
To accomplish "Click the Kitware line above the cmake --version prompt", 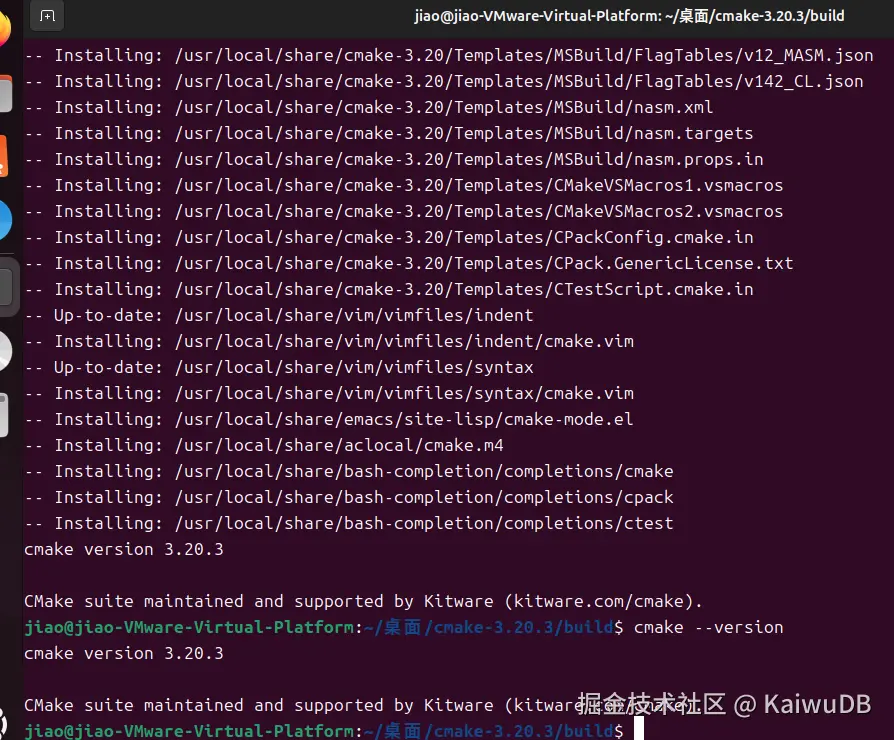I will tap(363, 601).
